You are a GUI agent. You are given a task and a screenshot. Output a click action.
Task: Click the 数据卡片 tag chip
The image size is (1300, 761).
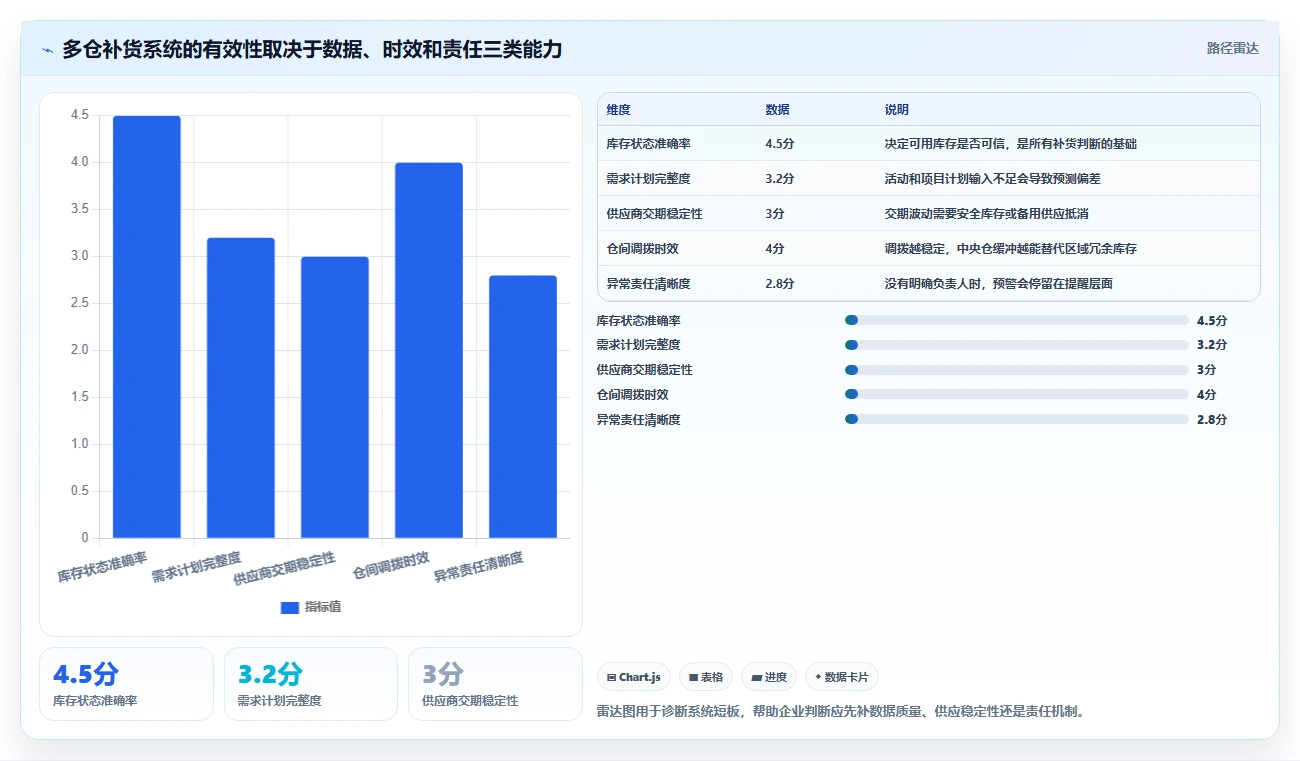coord(841,677)
